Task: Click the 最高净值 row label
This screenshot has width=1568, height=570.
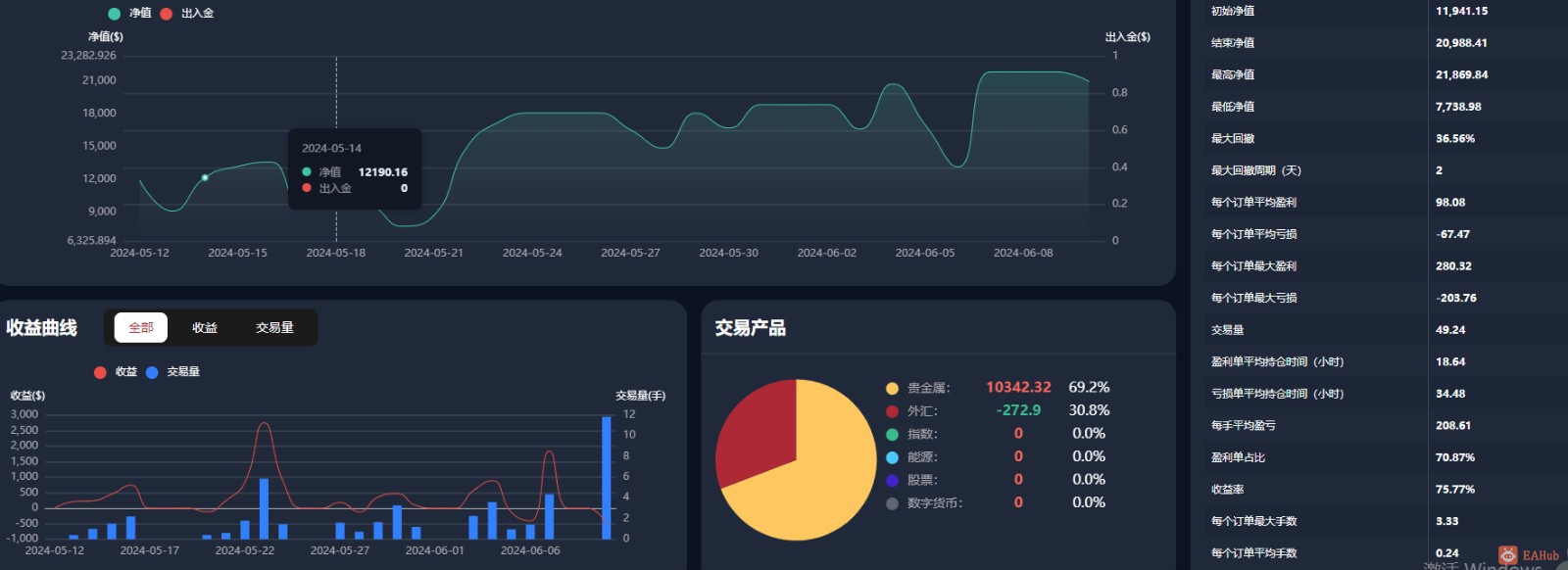Action: pos(1232,74)
